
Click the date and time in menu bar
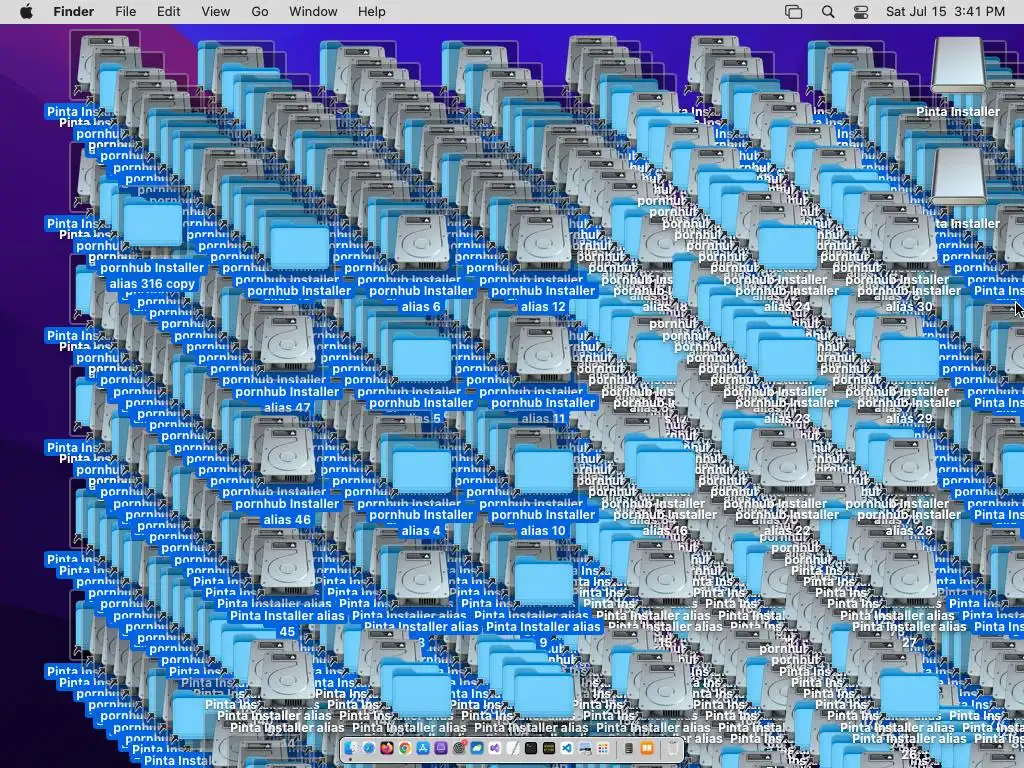click(x=945, y=12)
